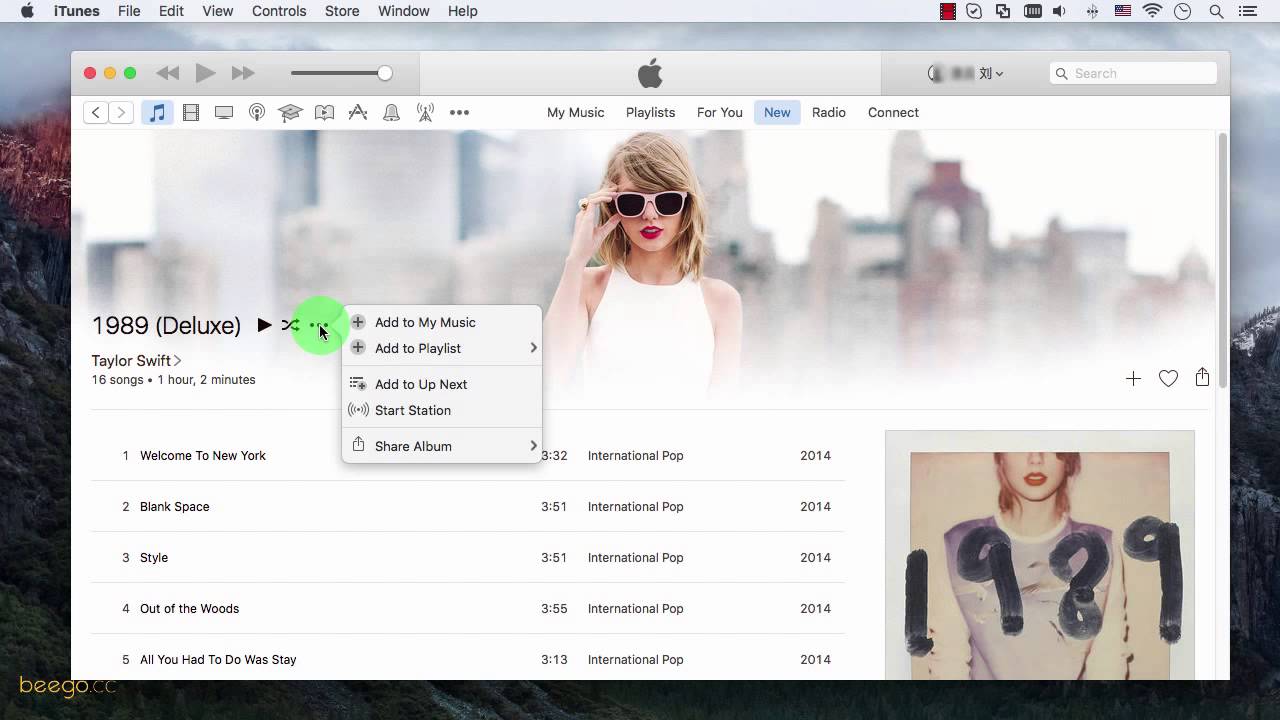This screenshot has height=720, width=1280.
Task: Open the iTunes U graduation cap icon
Action: pos(290,112)
